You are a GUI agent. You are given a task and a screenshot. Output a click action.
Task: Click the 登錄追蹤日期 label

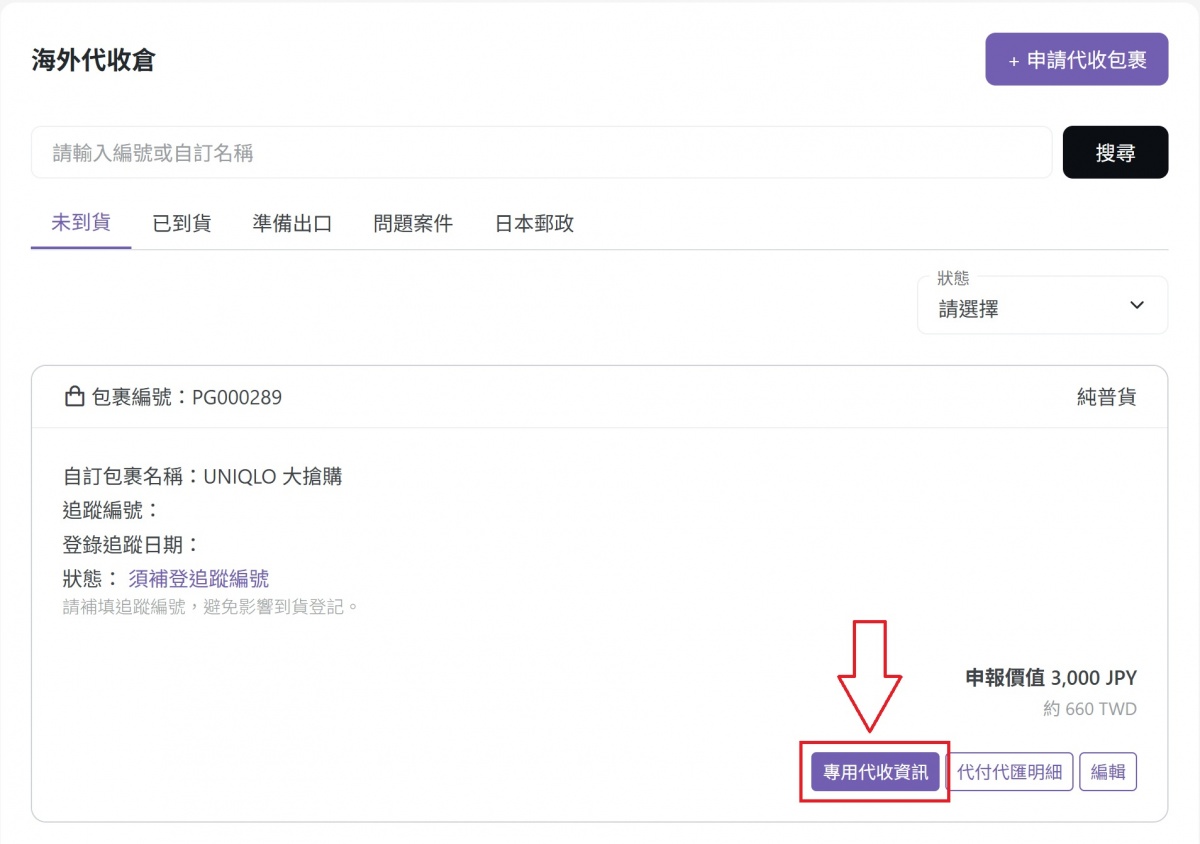tap(131, 544)
